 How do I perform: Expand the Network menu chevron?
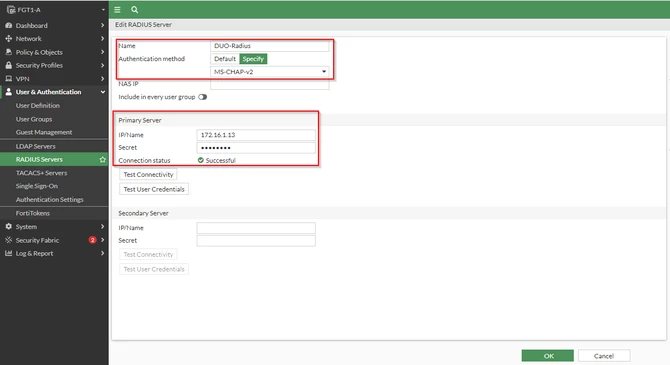pyautogui.click(x=103, y=38)
